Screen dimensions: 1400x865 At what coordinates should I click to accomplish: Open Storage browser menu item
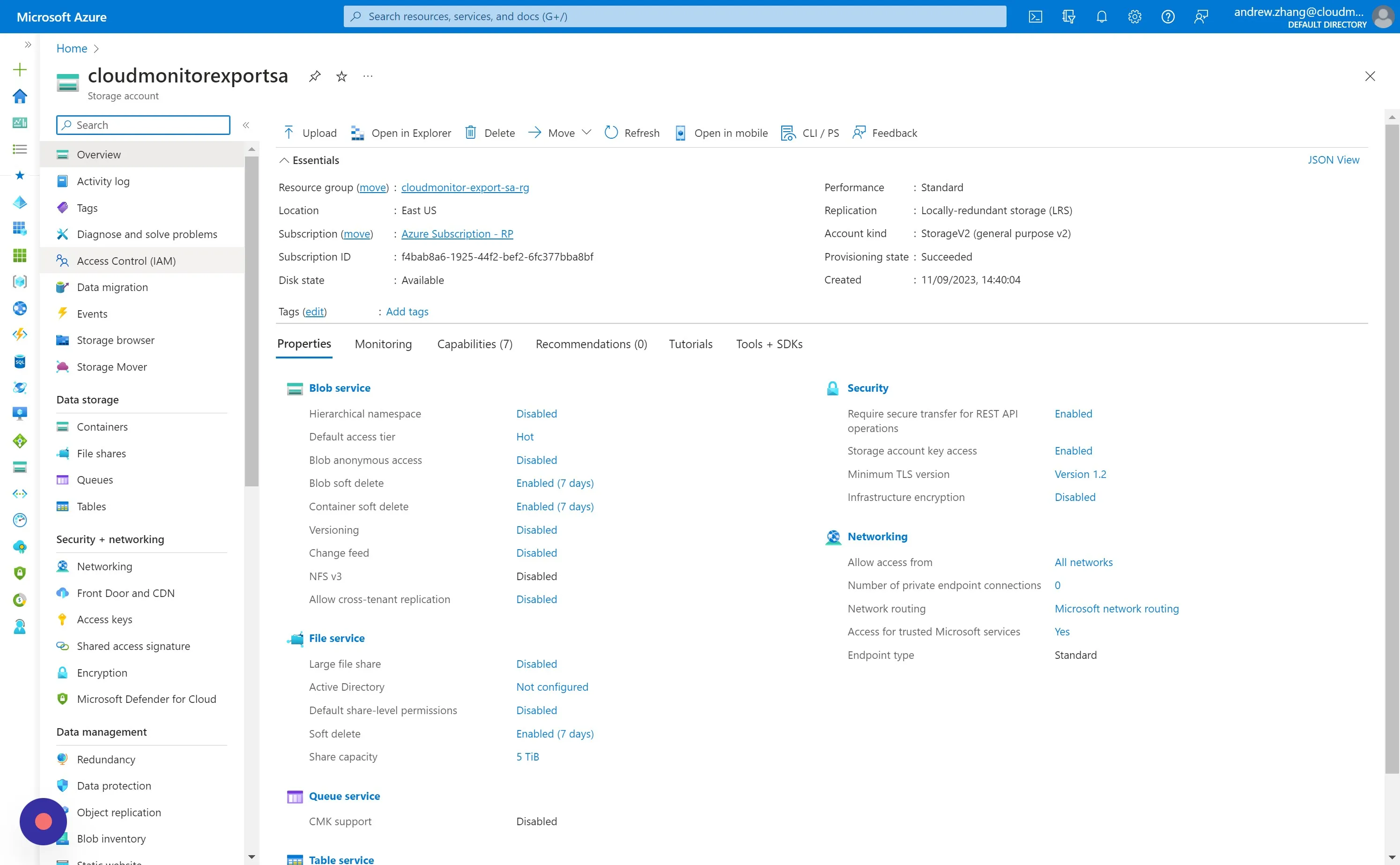tap(143, 340)
